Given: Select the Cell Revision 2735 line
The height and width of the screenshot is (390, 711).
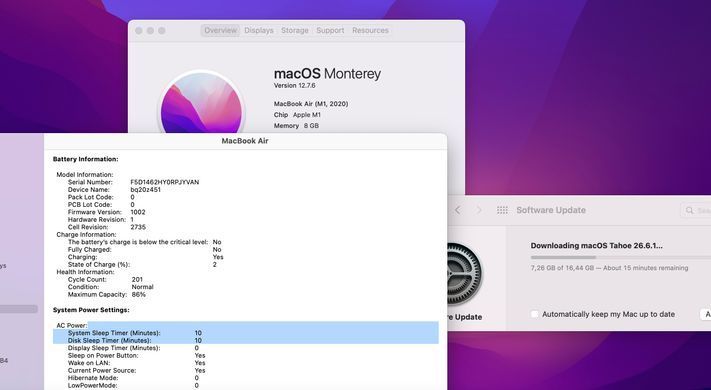Looking at the screenshot, I should click(x=107, y=227).
